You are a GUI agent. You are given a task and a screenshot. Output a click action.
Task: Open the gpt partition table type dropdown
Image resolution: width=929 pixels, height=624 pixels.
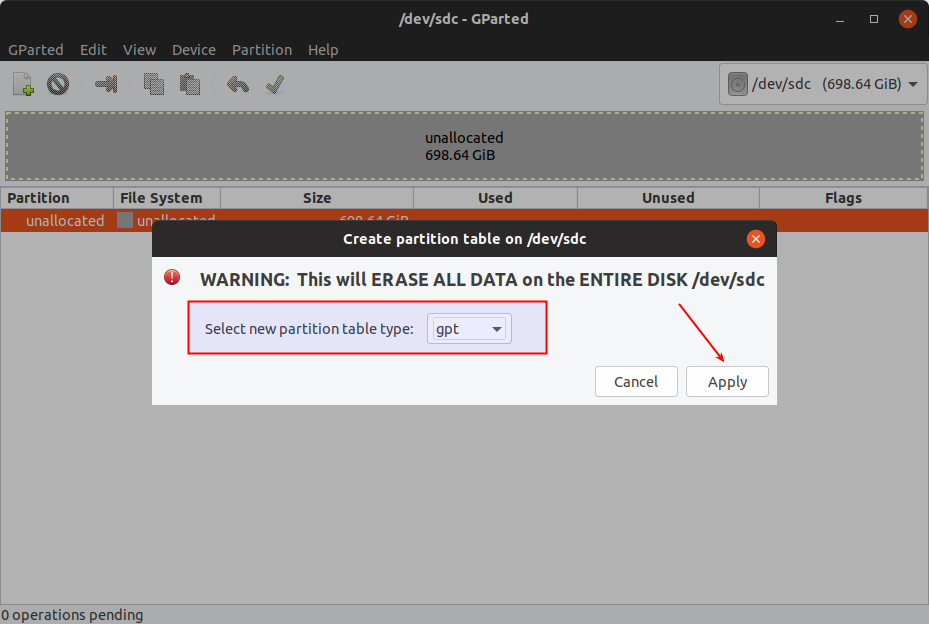point(469,328)
